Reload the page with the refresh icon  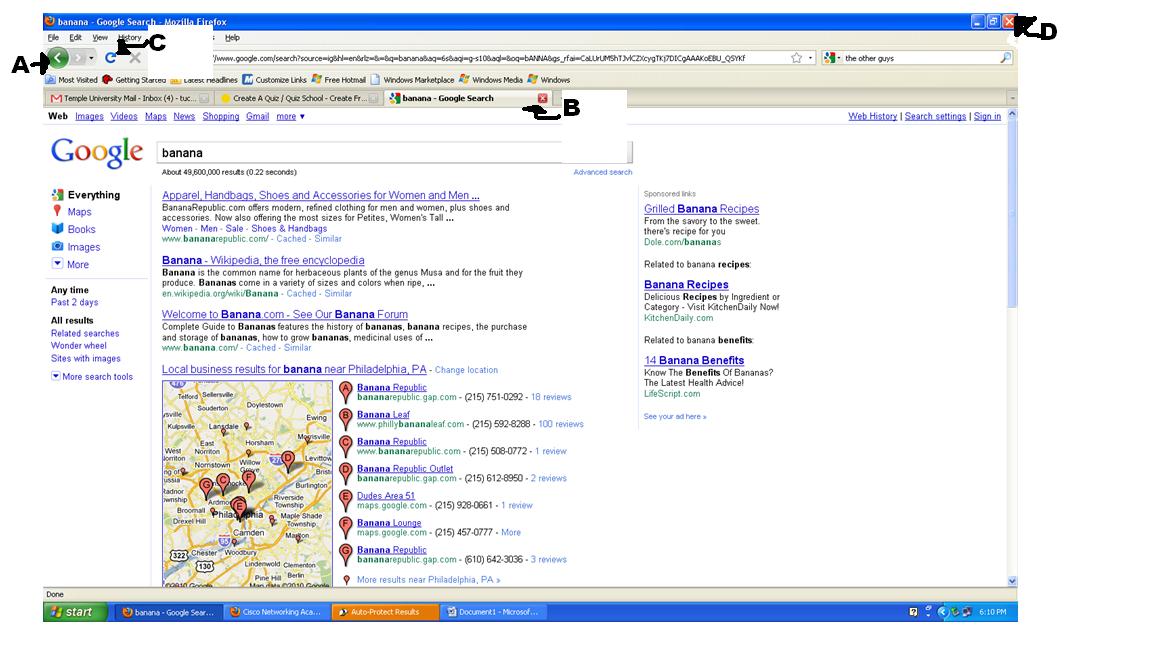(110, 58)
